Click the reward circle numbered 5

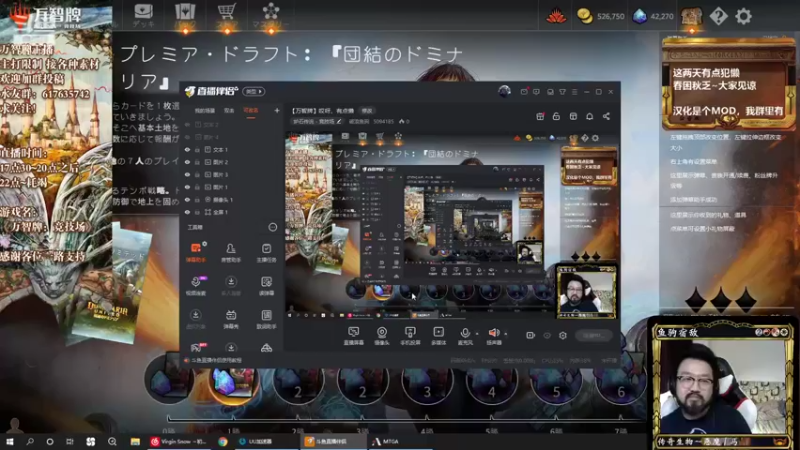tap(556, 381)
